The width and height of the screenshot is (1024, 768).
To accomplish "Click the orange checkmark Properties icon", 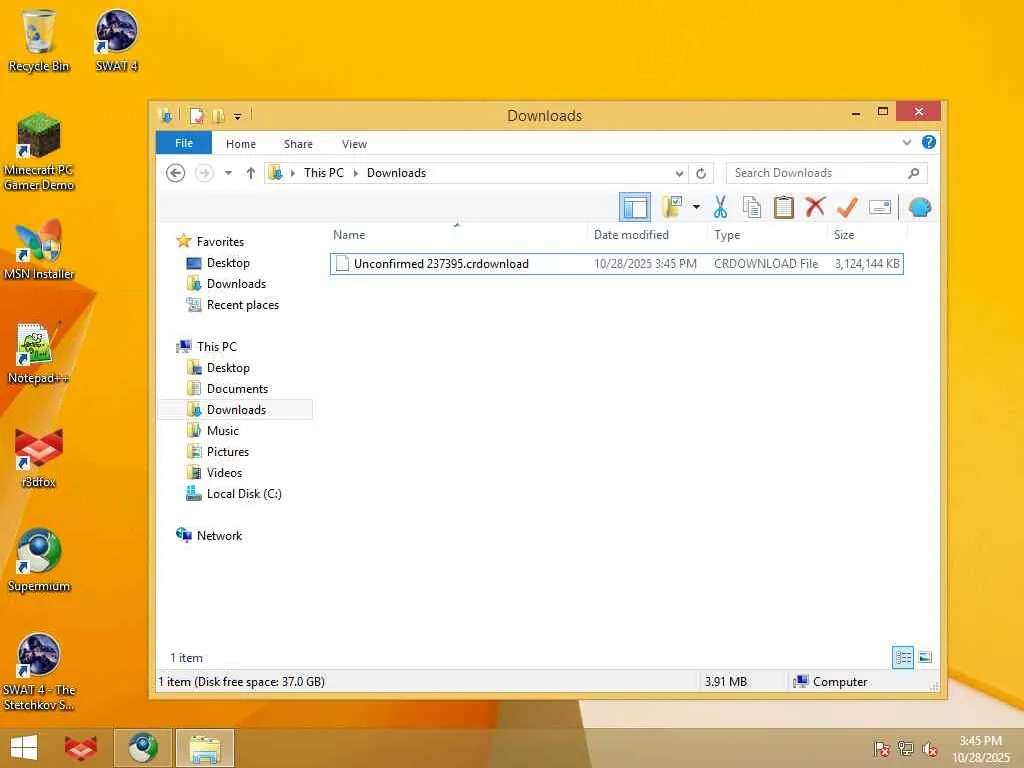I will click(x=847, y=208).
